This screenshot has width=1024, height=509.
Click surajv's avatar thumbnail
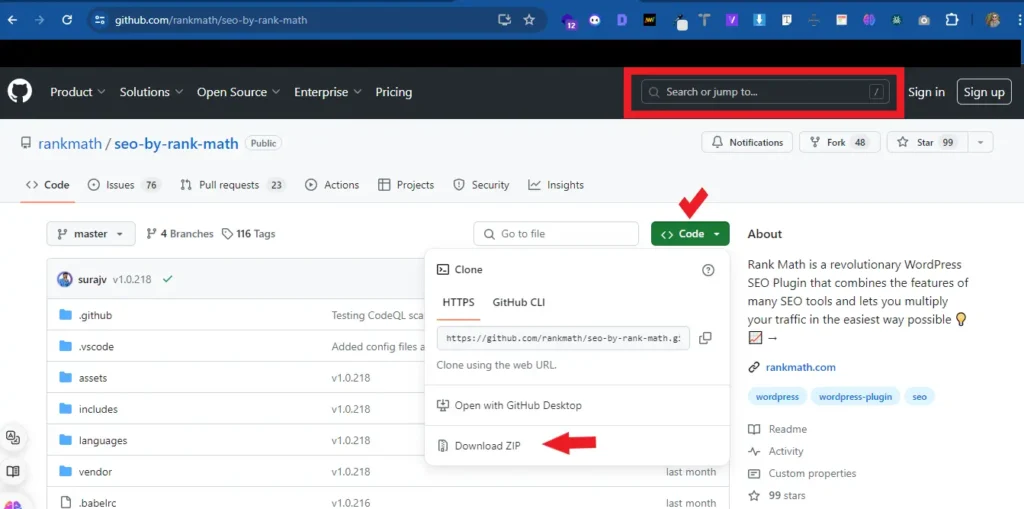coord(65,279)
